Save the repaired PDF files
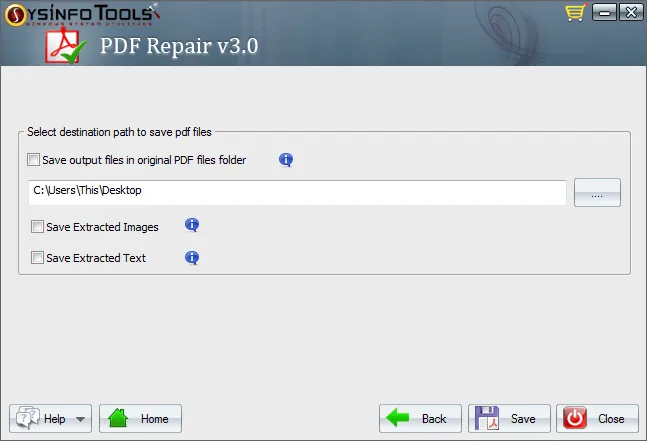Image resolution: width=647 pixels, height=441 pixels. [x=509, y=419]
